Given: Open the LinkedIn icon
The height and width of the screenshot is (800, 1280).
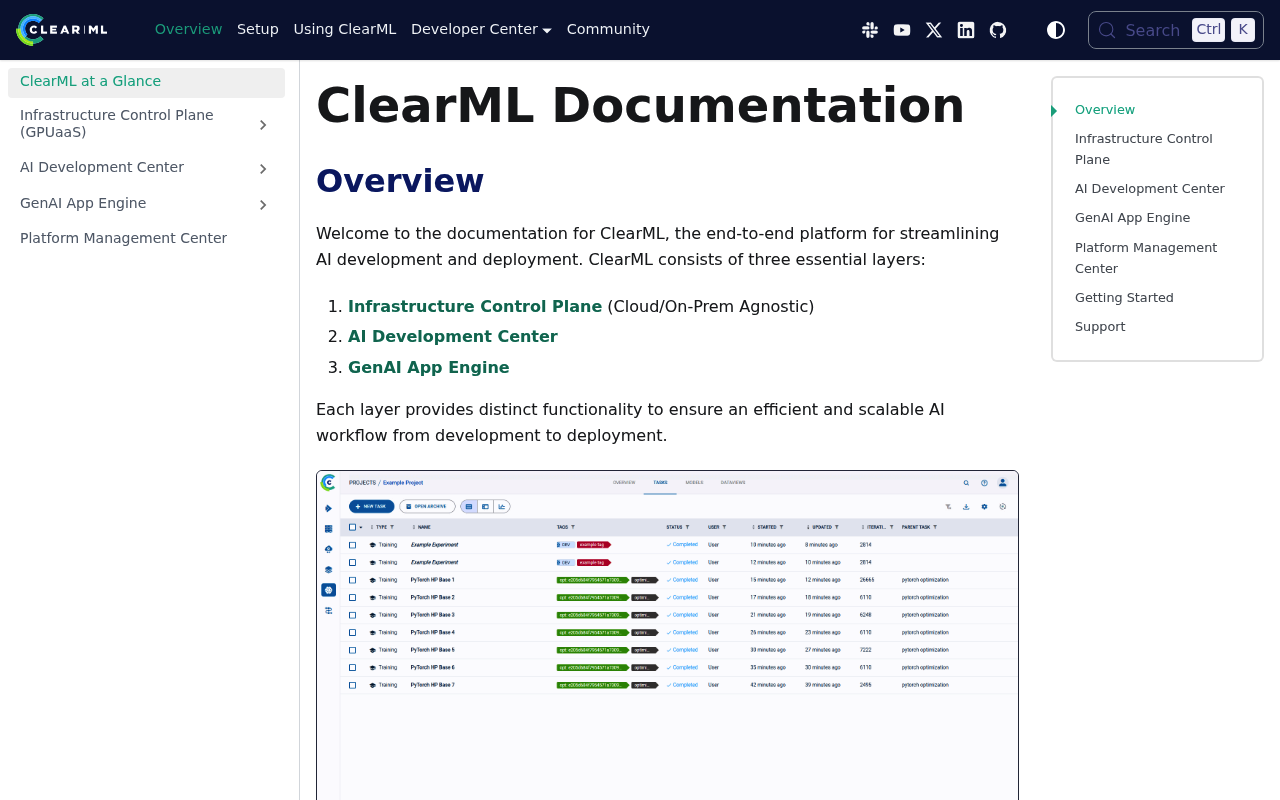Looking at the screenshot, I should (x=966, y=30).
